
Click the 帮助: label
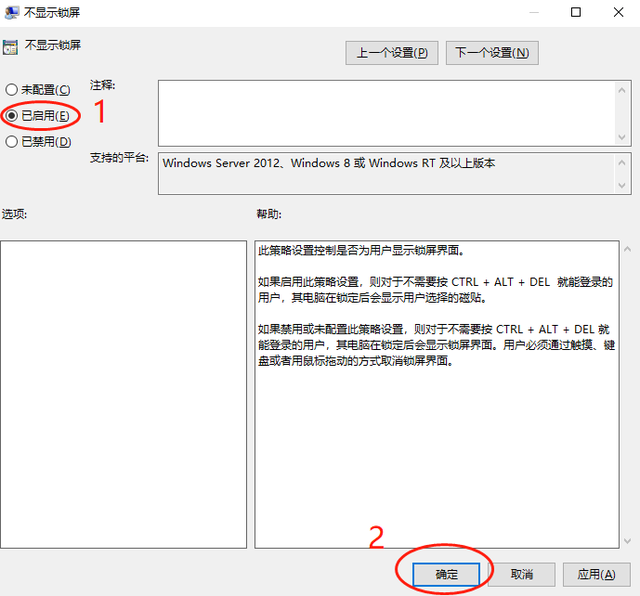point(269,213)
